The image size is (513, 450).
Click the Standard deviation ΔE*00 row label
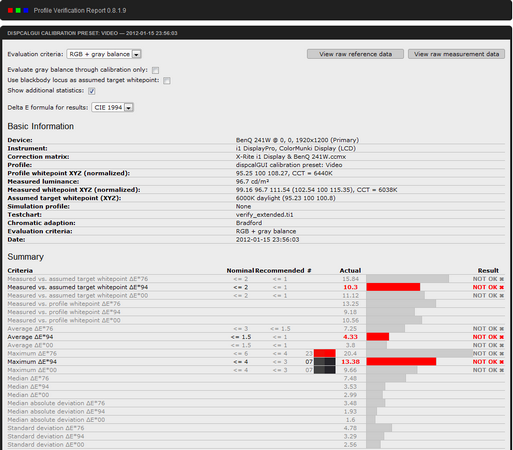tap(46, 445)
